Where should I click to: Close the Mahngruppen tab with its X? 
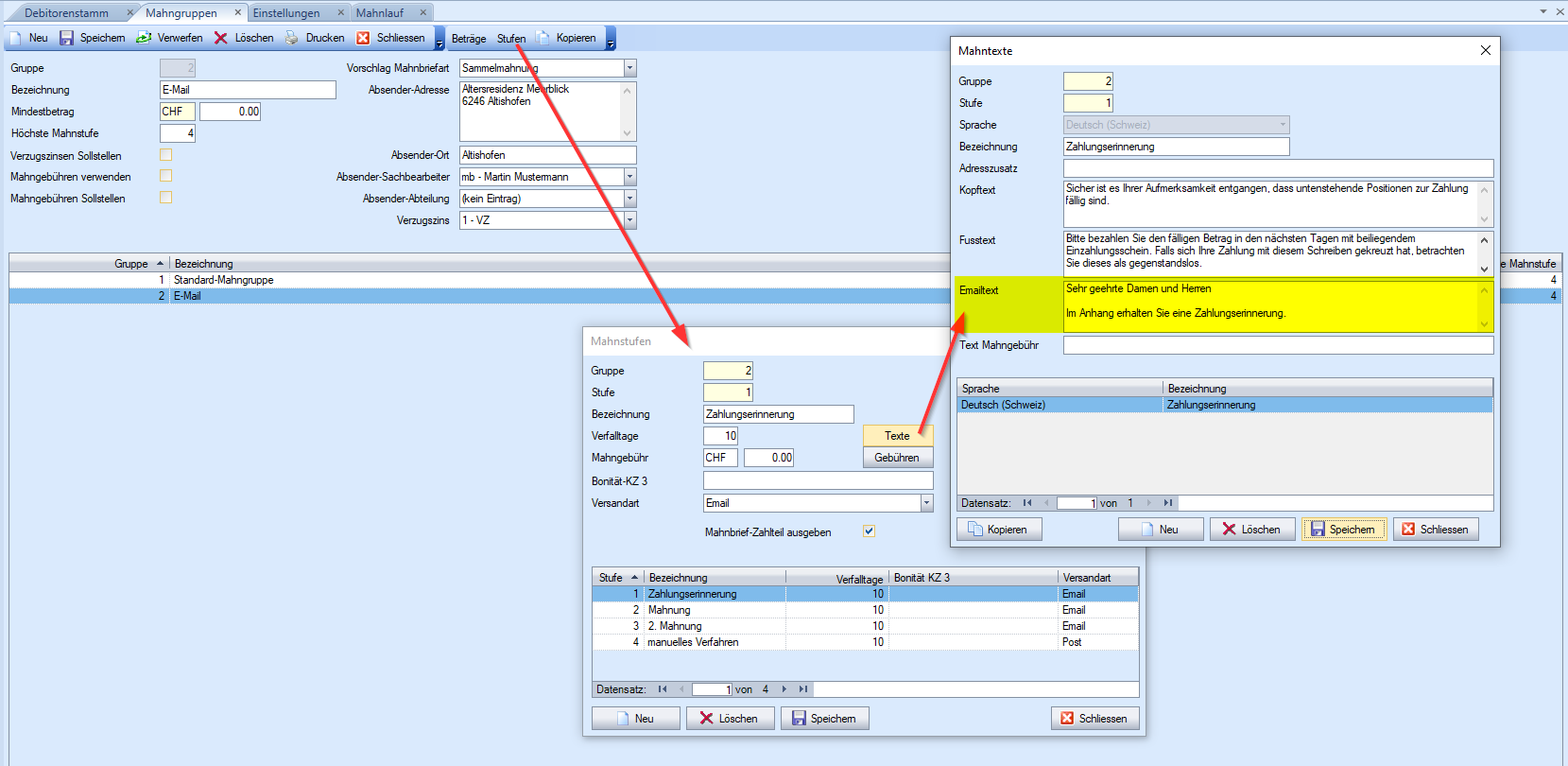238,12
